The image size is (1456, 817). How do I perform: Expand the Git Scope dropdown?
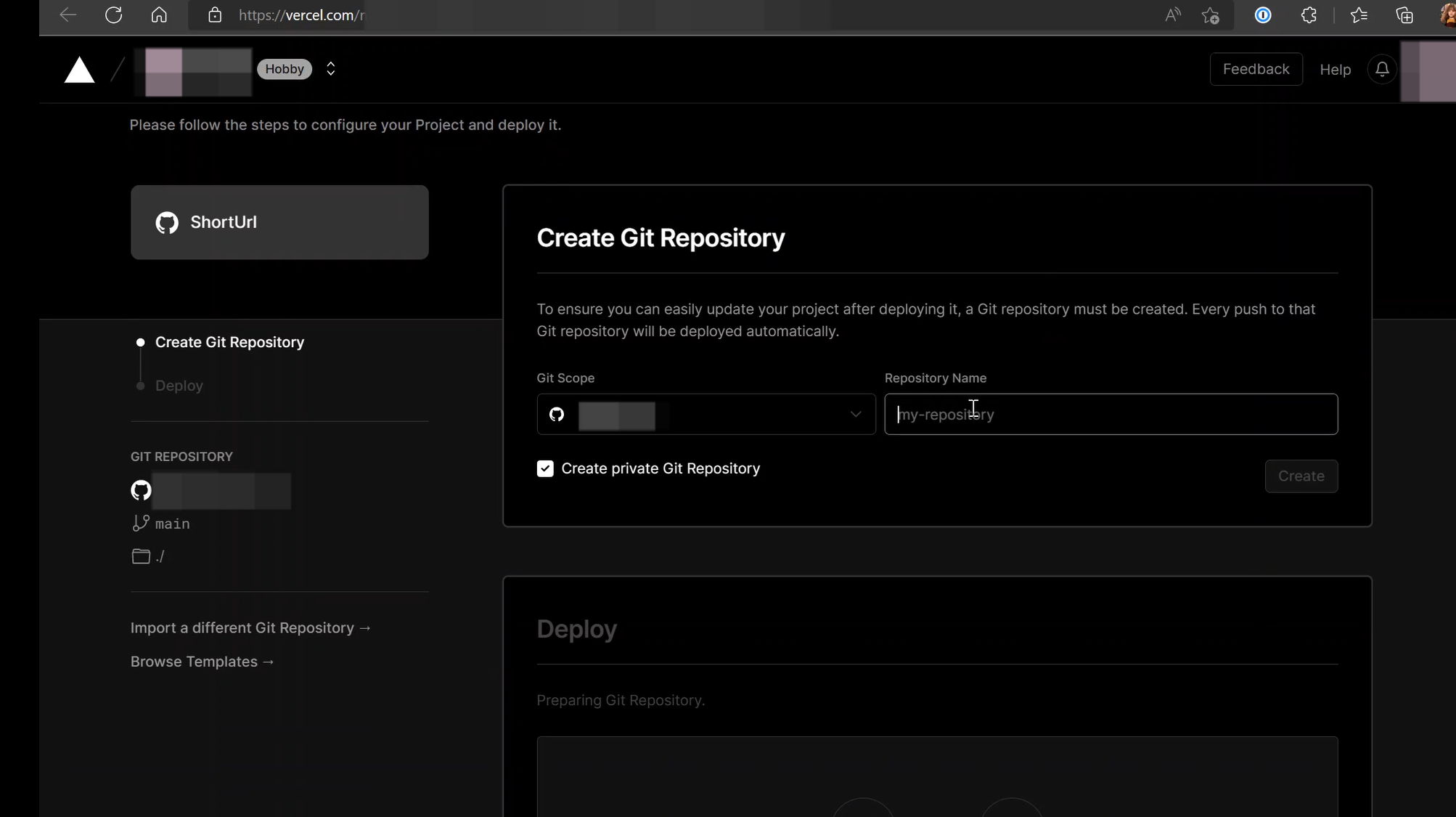pyautogui.click(x=705, y=414)
